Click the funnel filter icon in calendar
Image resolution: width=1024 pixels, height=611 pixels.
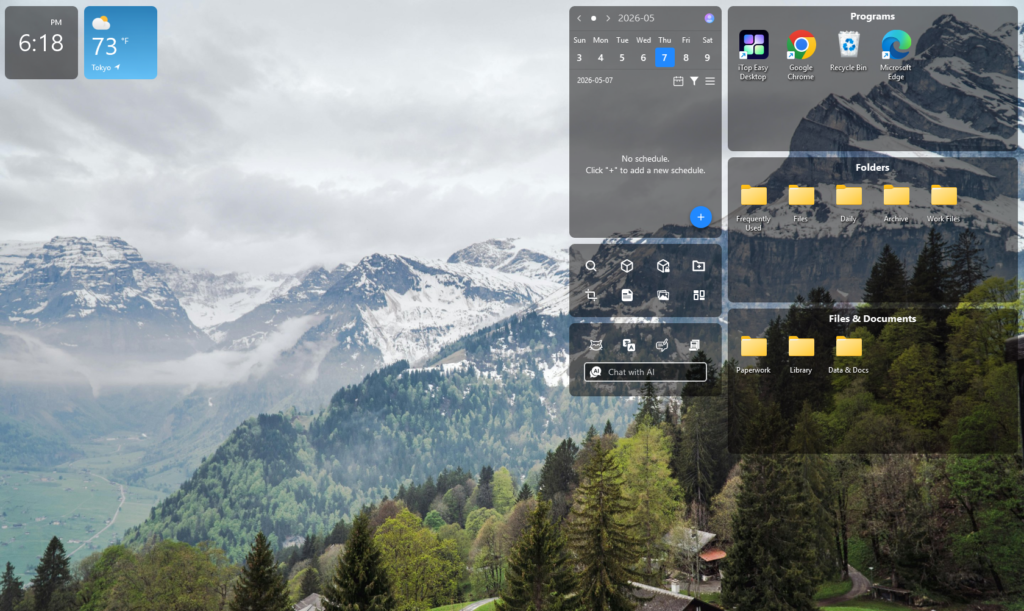coord(694,81)
